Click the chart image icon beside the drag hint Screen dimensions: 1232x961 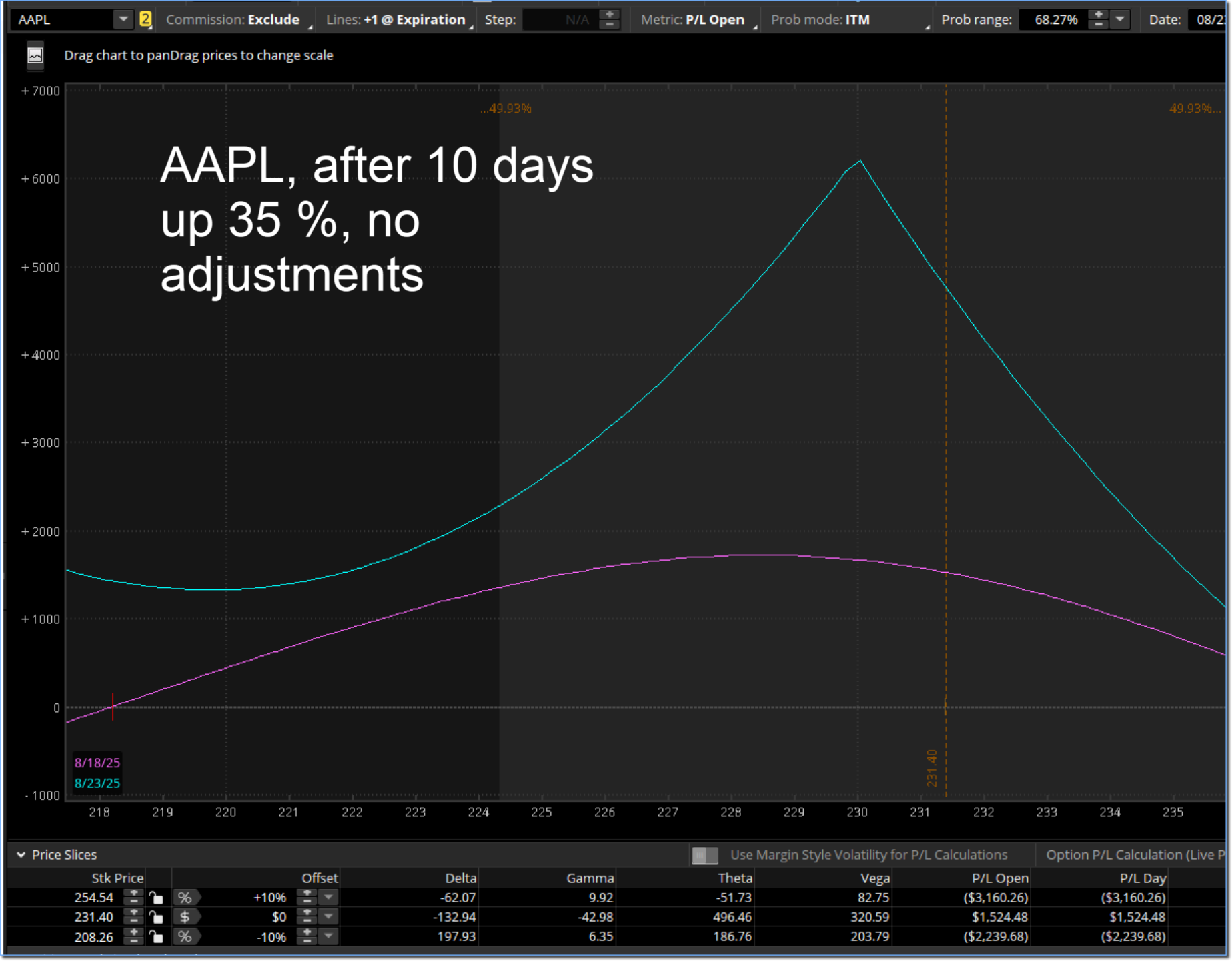35,55
